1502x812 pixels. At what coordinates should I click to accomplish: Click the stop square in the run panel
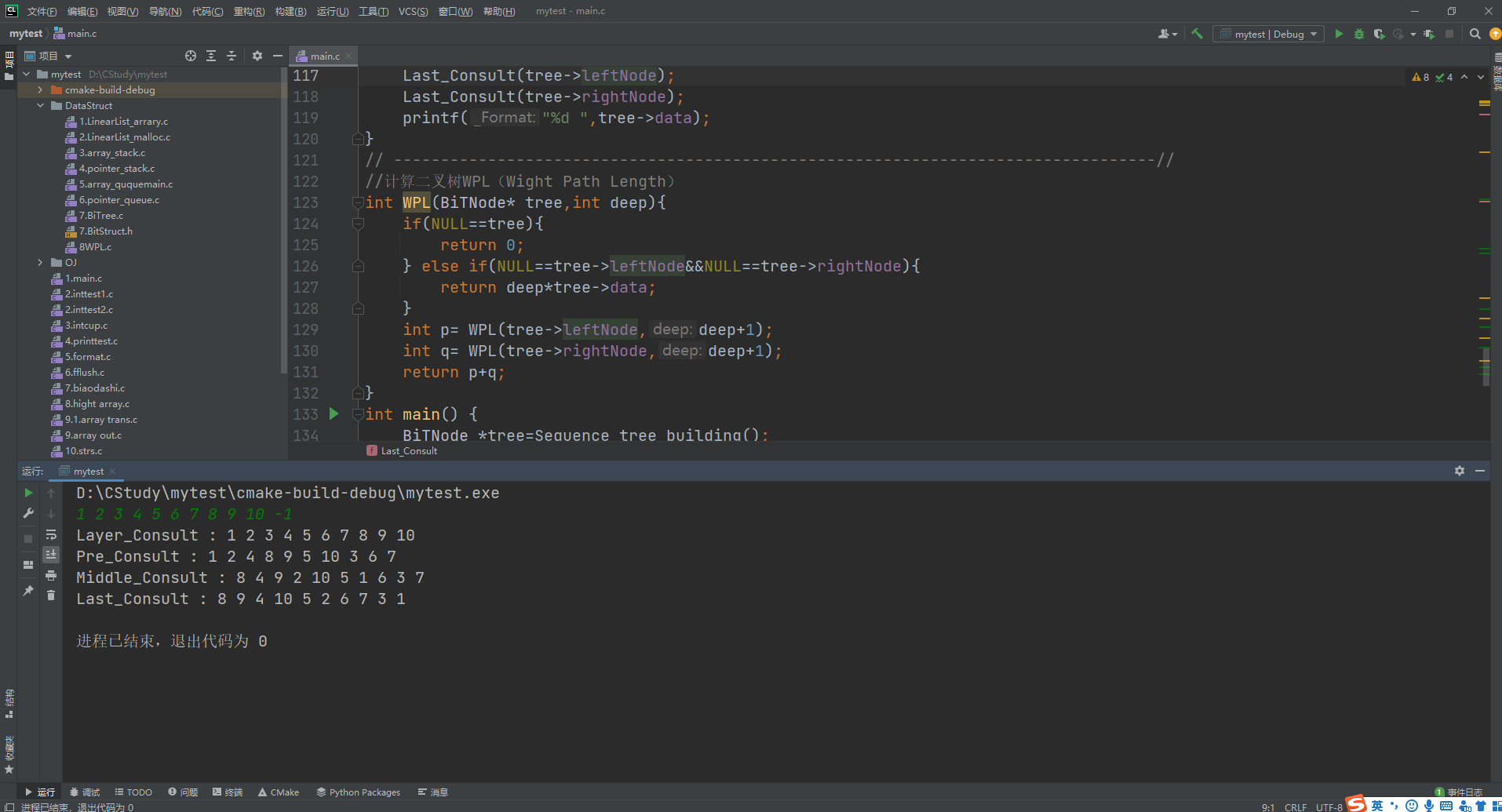[28, 539]
